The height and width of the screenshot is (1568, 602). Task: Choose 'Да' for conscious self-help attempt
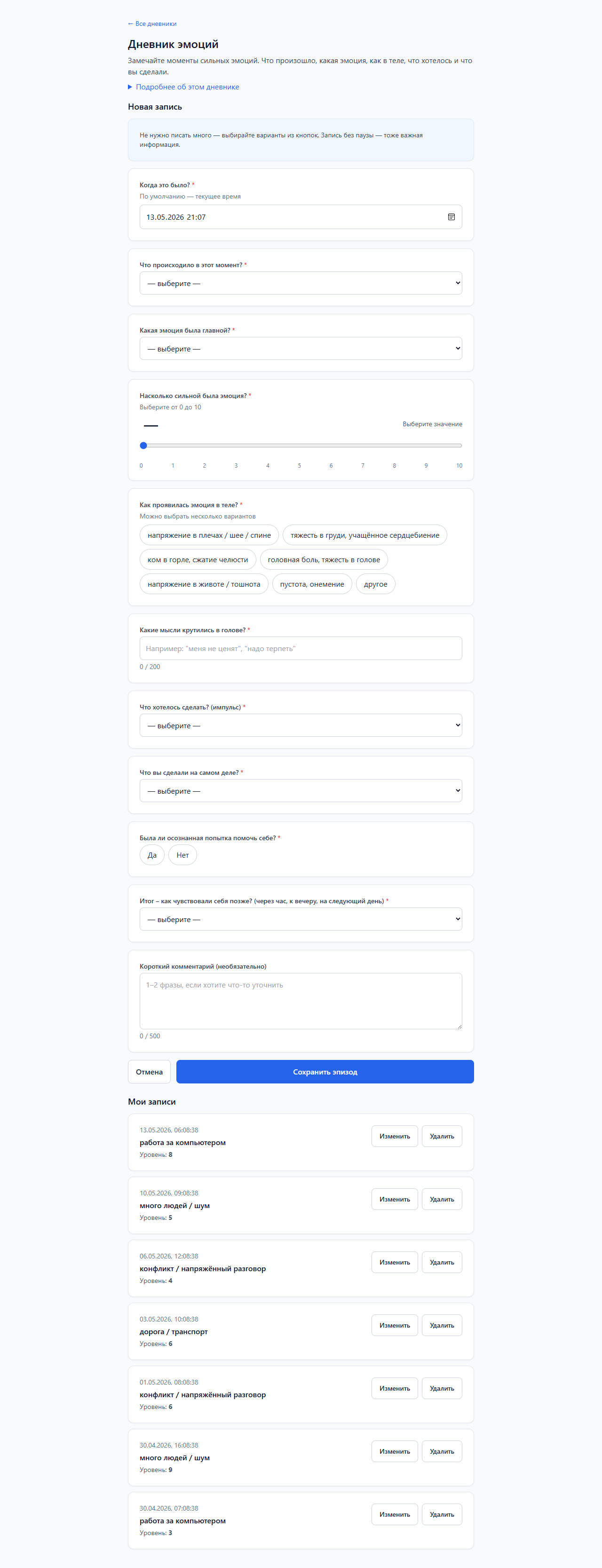coord(152,855)
